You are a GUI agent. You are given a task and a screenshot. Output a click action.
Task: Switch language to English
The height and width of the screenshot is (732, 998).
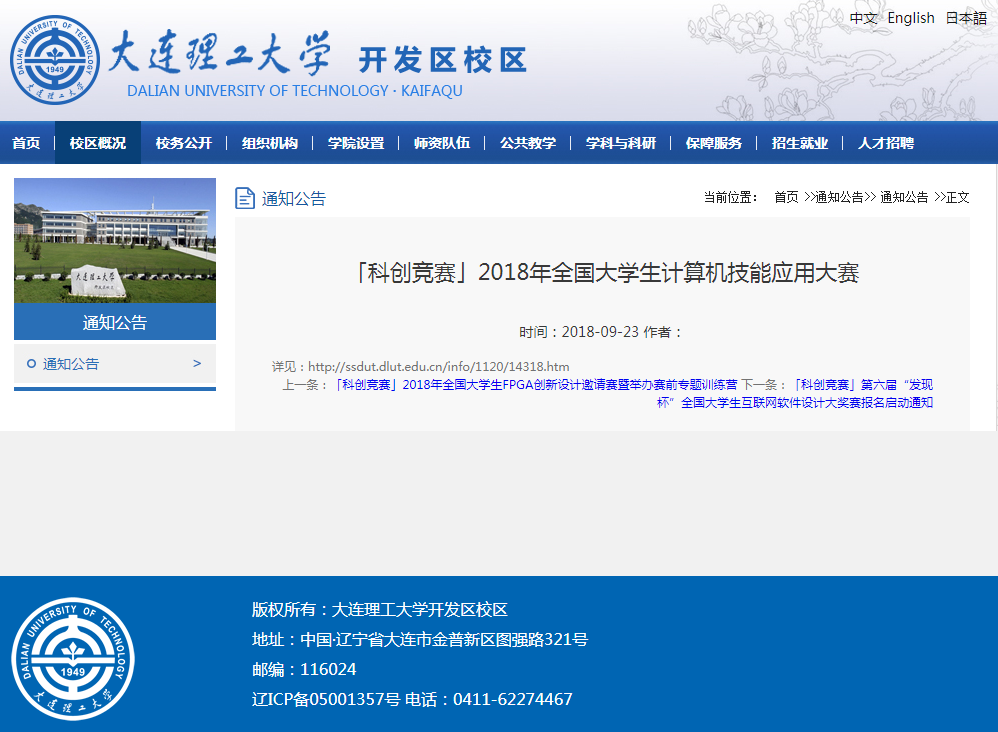coord(911,18)
